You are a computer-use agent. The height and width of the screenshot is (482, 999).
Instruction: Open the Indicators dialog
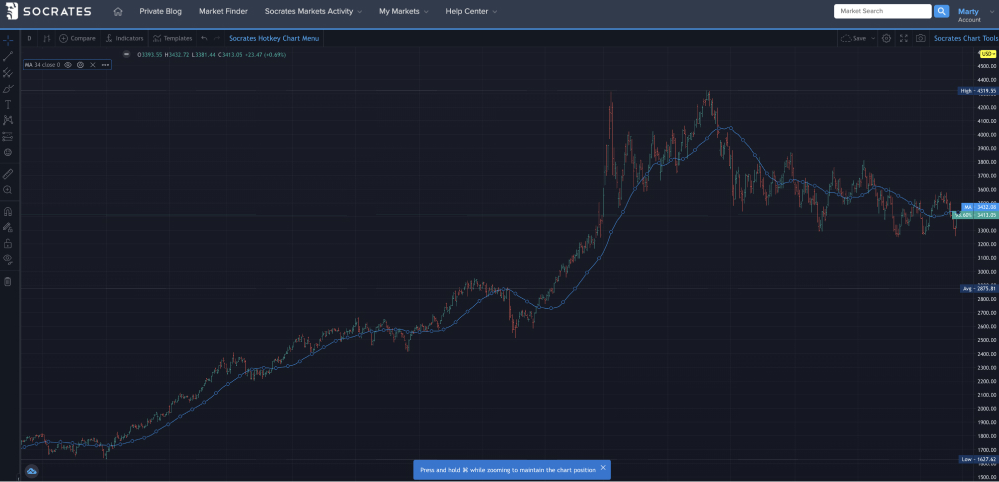coord(124,38)
